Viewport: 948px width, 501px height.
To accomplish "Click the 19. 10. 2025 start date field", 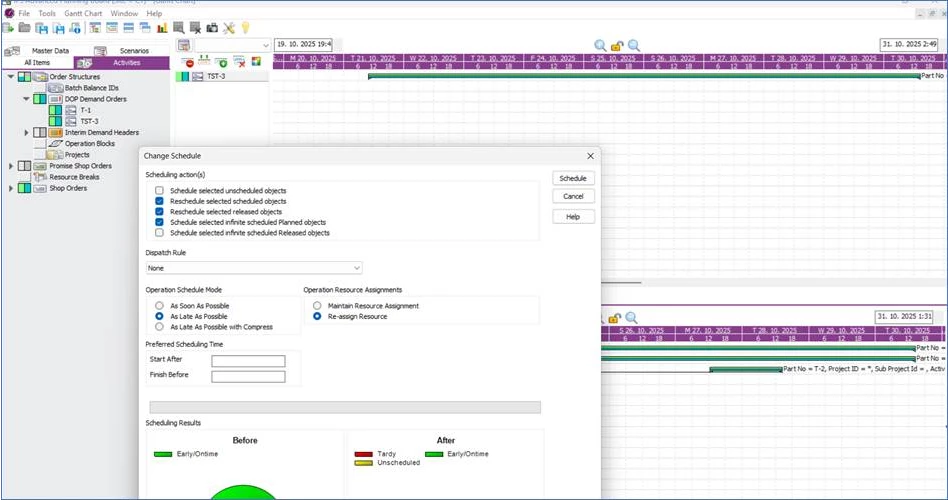I will coord(304,44).
